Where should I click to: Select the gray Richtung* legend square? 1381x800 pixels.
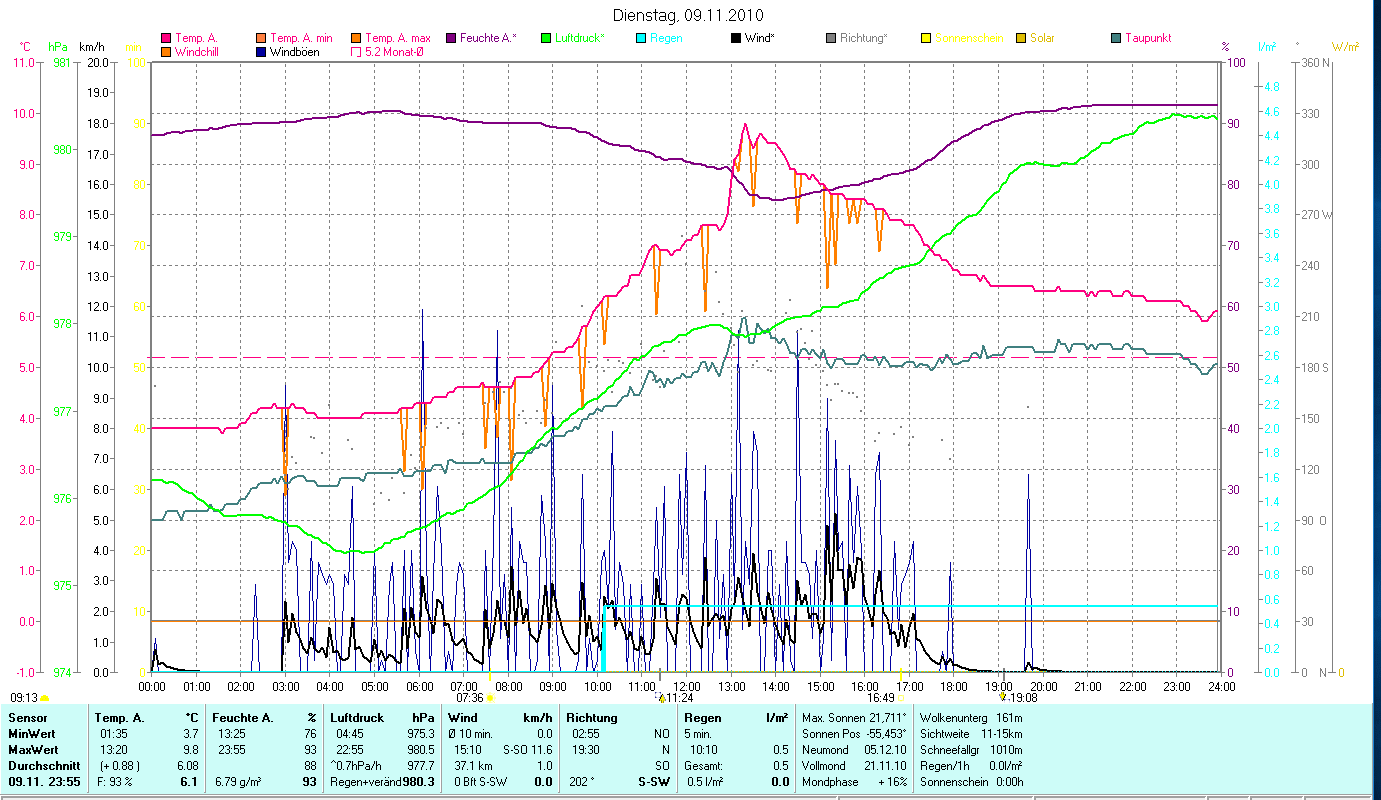831,39
